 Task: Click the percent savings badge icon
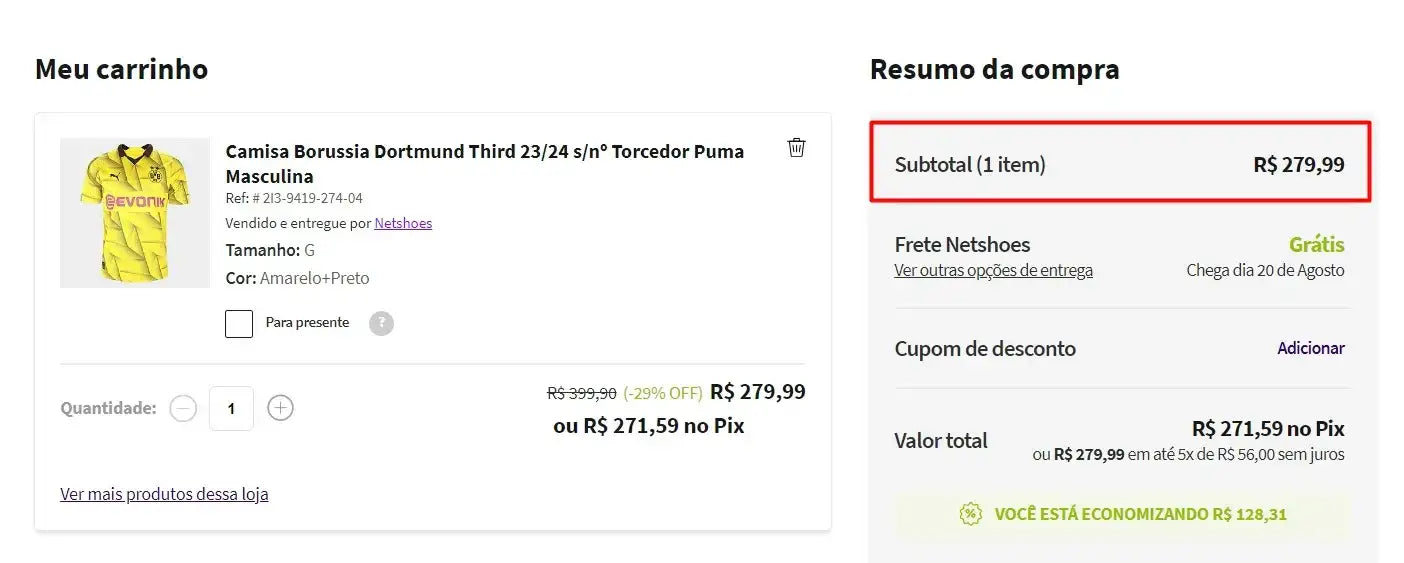[970, 514]
